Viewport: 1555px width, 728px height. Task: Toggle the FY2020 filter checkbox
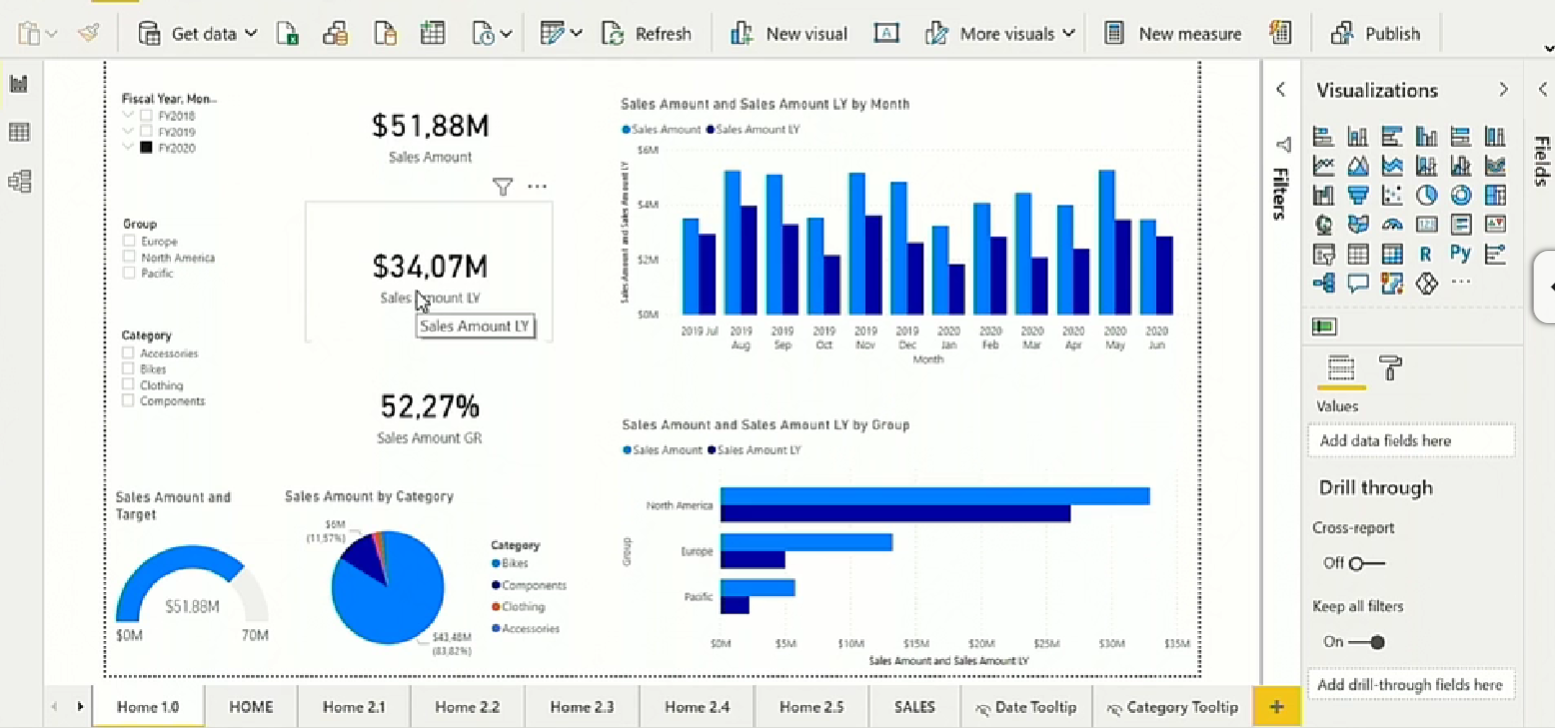tap(144, 147)
